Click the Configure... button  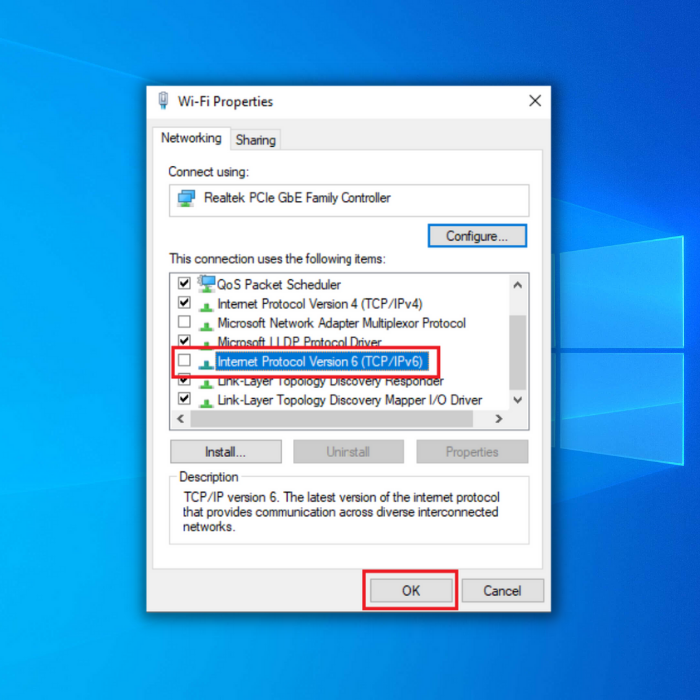477,236
